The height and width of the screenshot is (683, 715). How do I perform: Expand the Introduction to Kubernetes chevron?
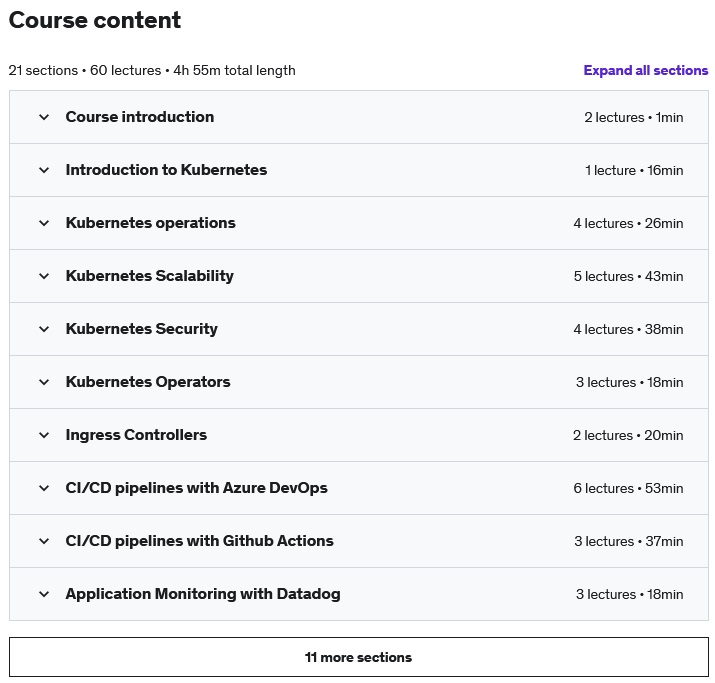pos(44,170)
